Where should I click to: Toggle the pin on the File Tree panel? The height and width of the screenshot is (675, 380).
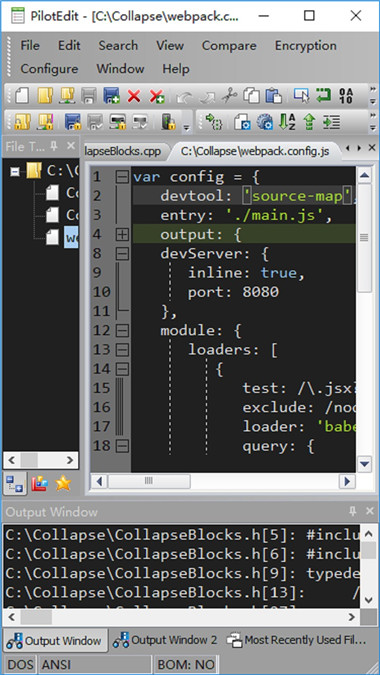coord(54,146)
